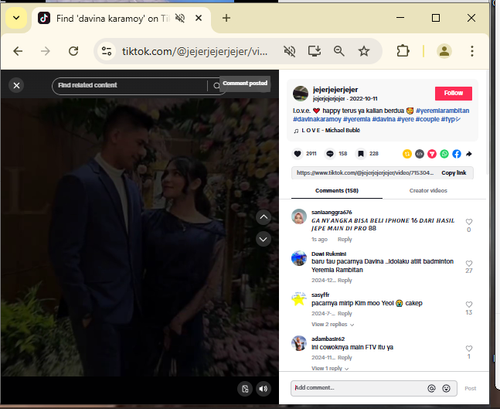
Task: Install app icon in address bar
Action: click(314, 51)
